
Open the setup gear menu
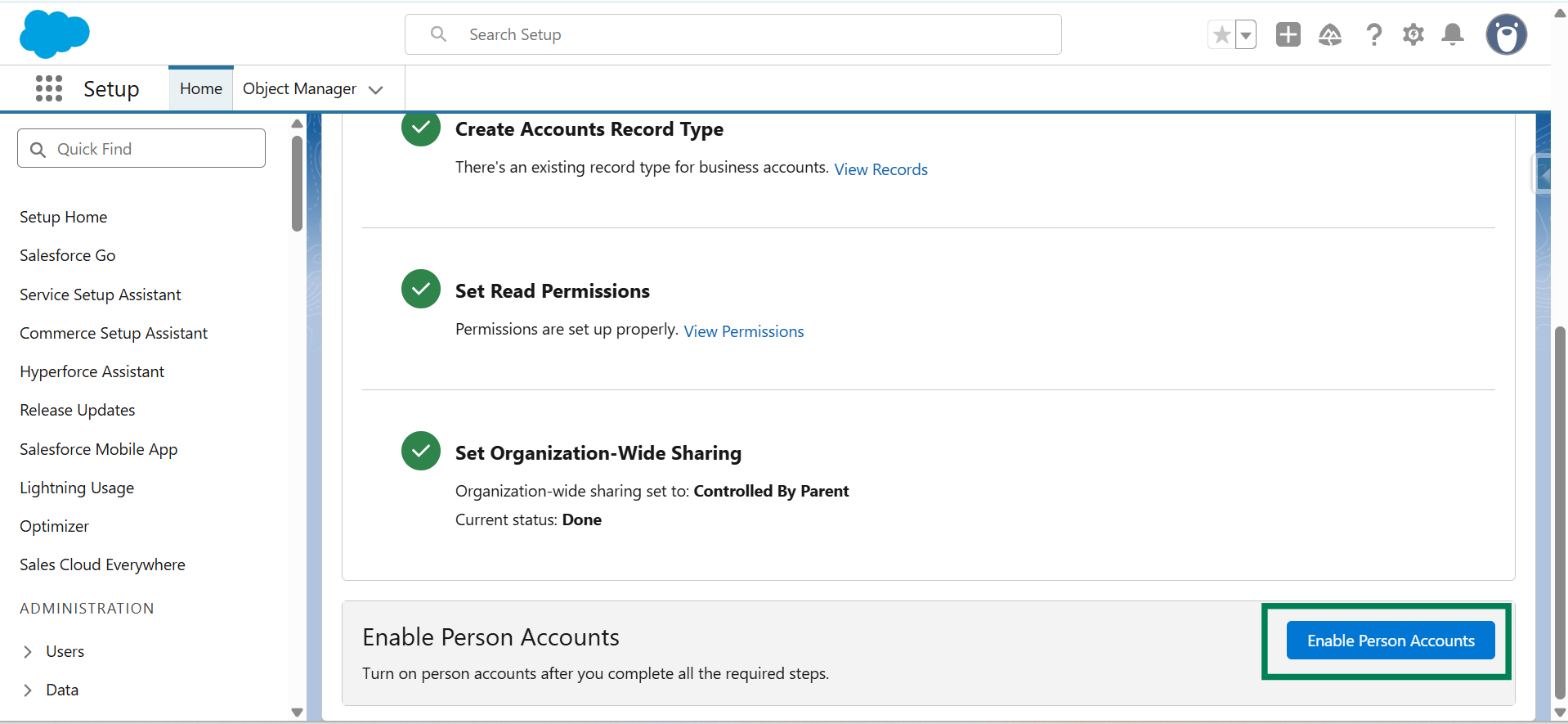[1413, 34]
